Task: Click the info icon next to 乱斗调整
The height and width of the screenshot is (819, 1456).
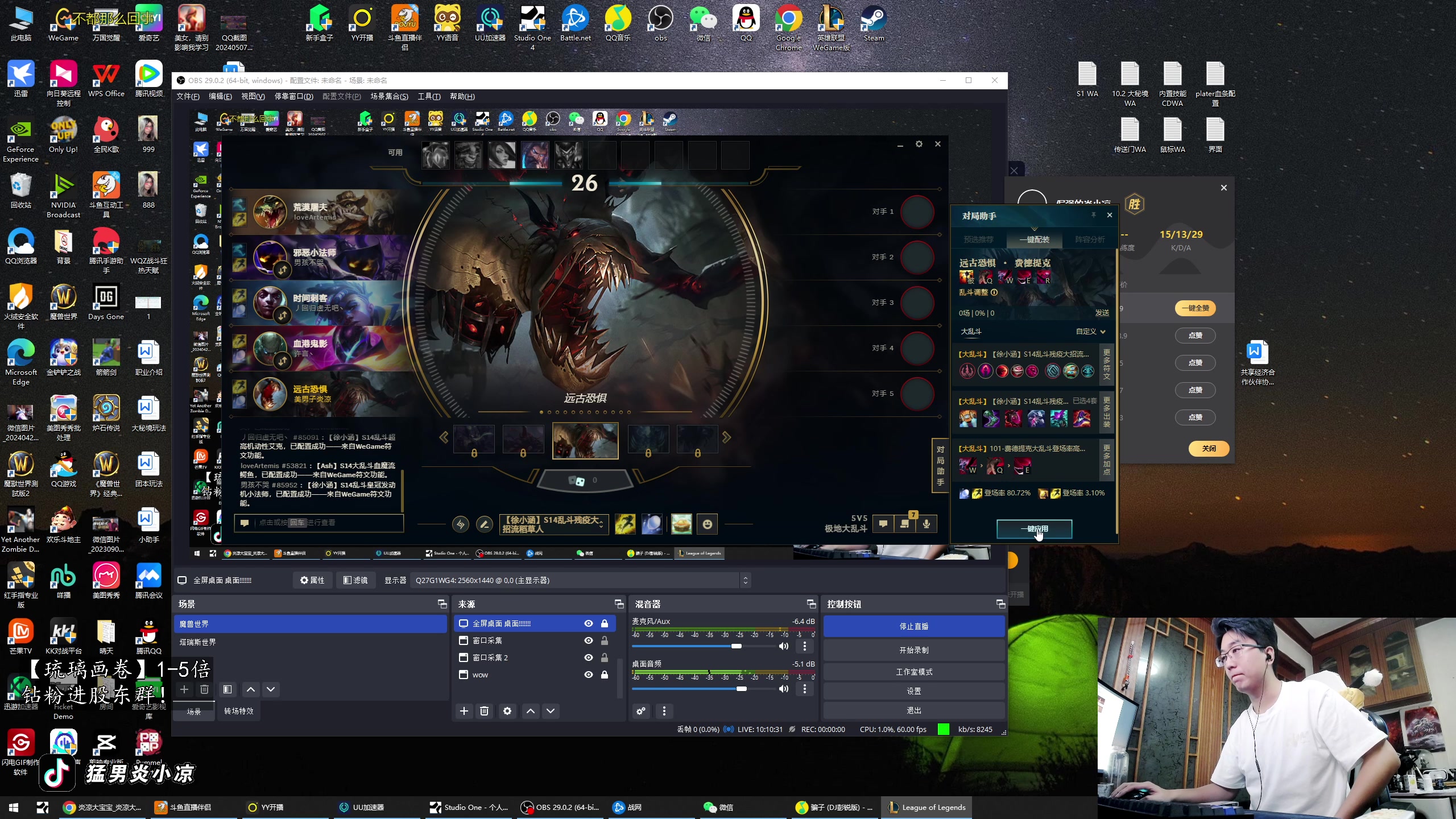Action: tap(994, 292)
